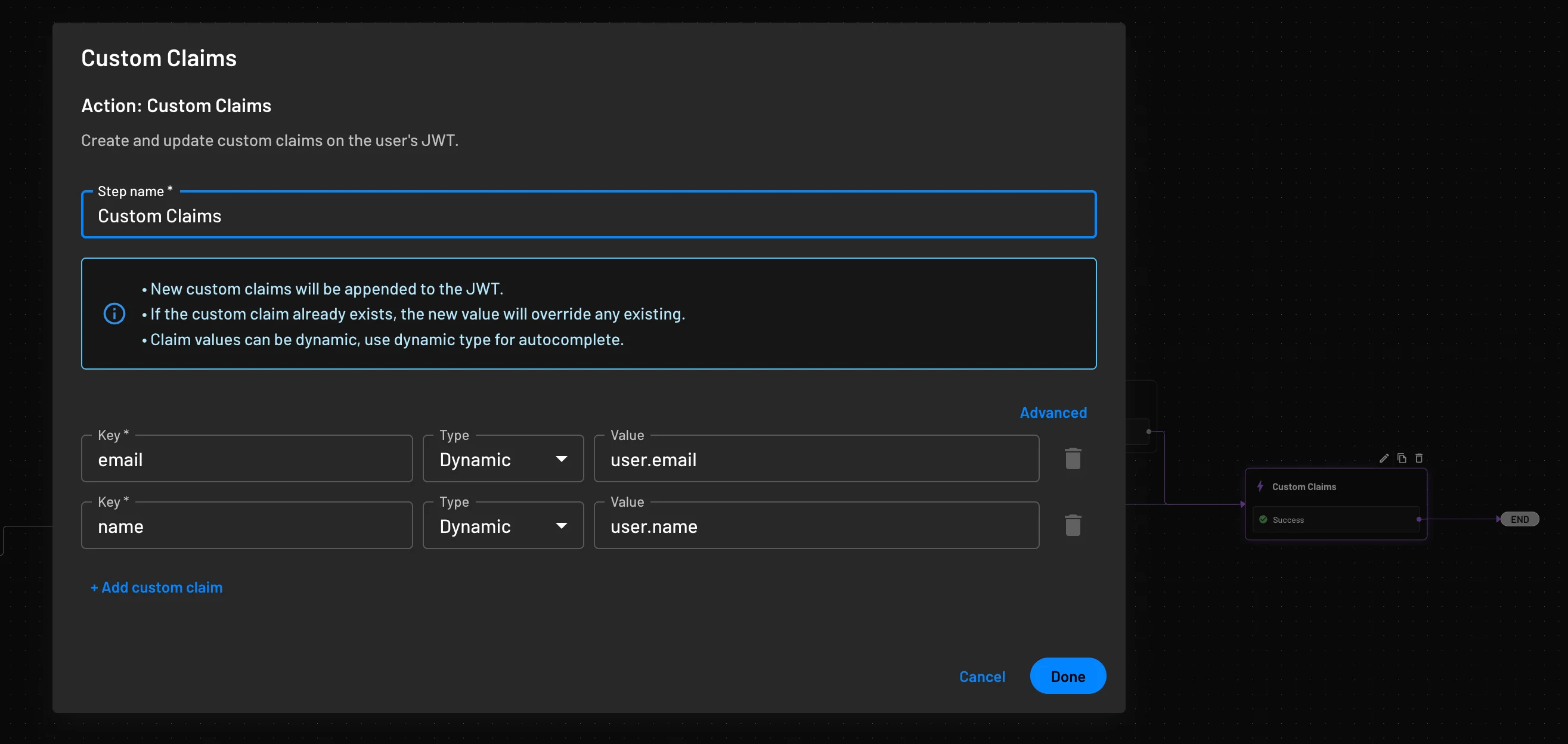This screenshot has height=744, width=1568.
Task: Delete the name claim row with its trash icon
Action: [1073, 525]
